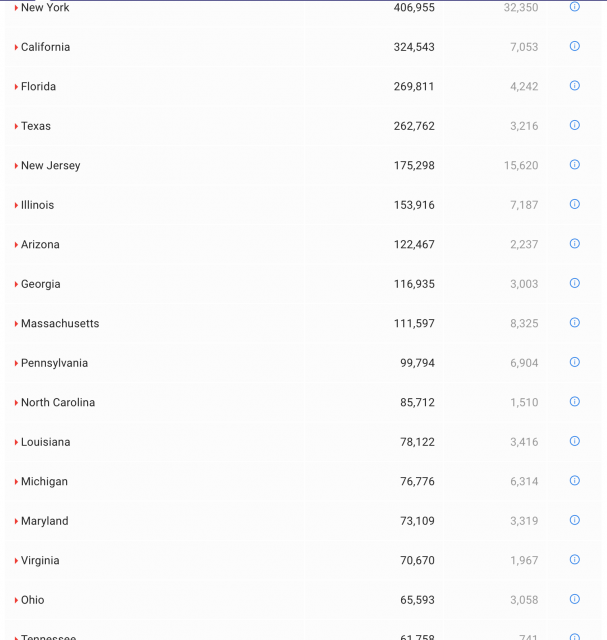Select the Florida state name
607x640 pixels.
tap(38, 87)
